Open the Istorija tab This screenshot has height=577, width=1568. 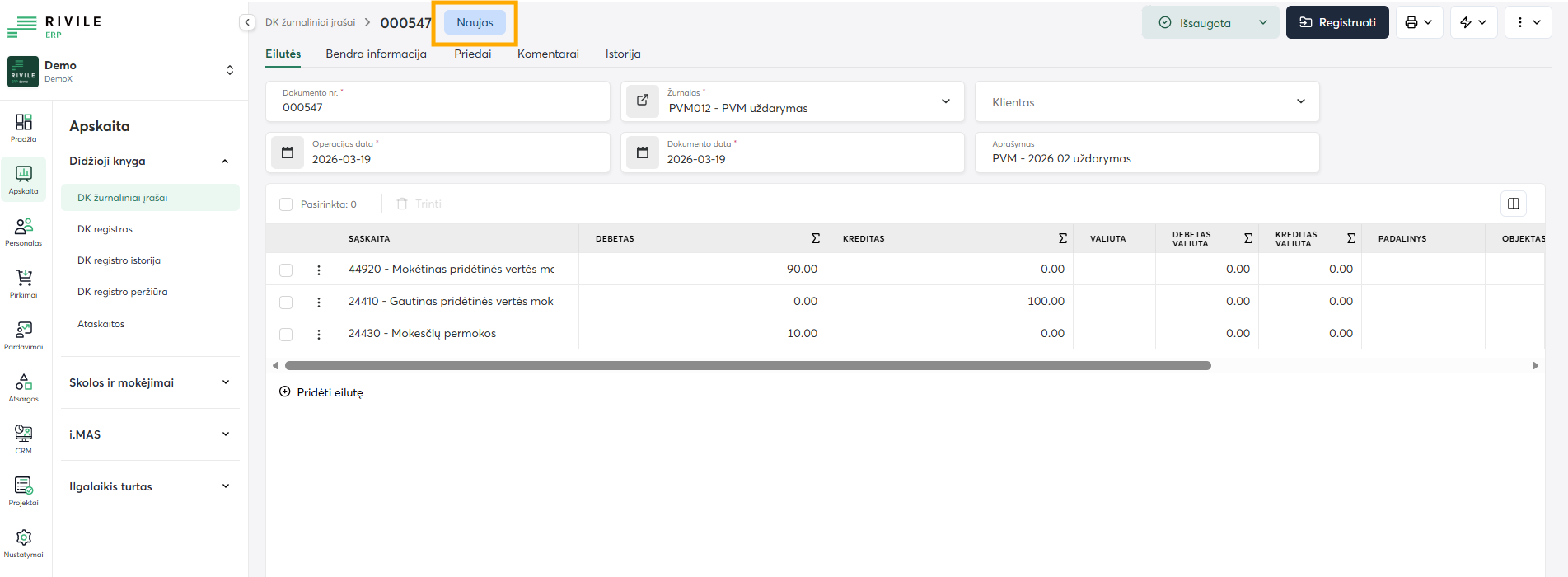[x=623, y=54]
